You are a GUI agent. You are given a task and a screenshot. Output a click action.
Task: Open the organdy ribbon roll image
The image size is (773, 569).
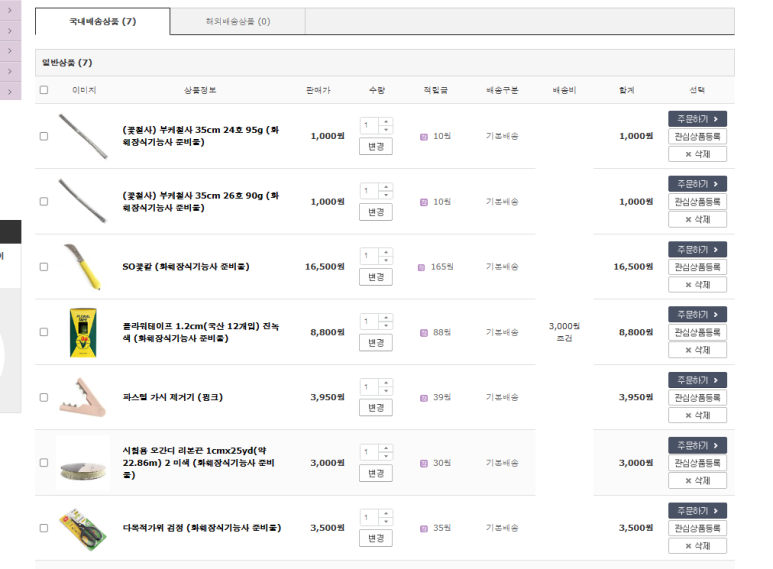[83, 462]
